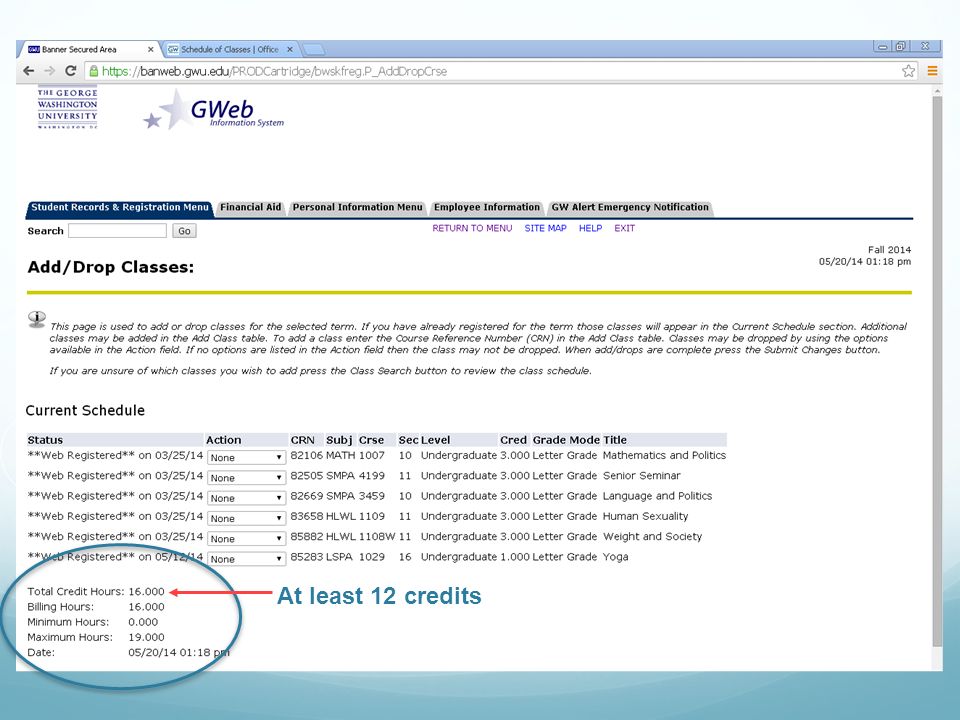Open Action dropdown for HLWL 1108W
This screenshot has height=720, width=960.
point(246,538)
